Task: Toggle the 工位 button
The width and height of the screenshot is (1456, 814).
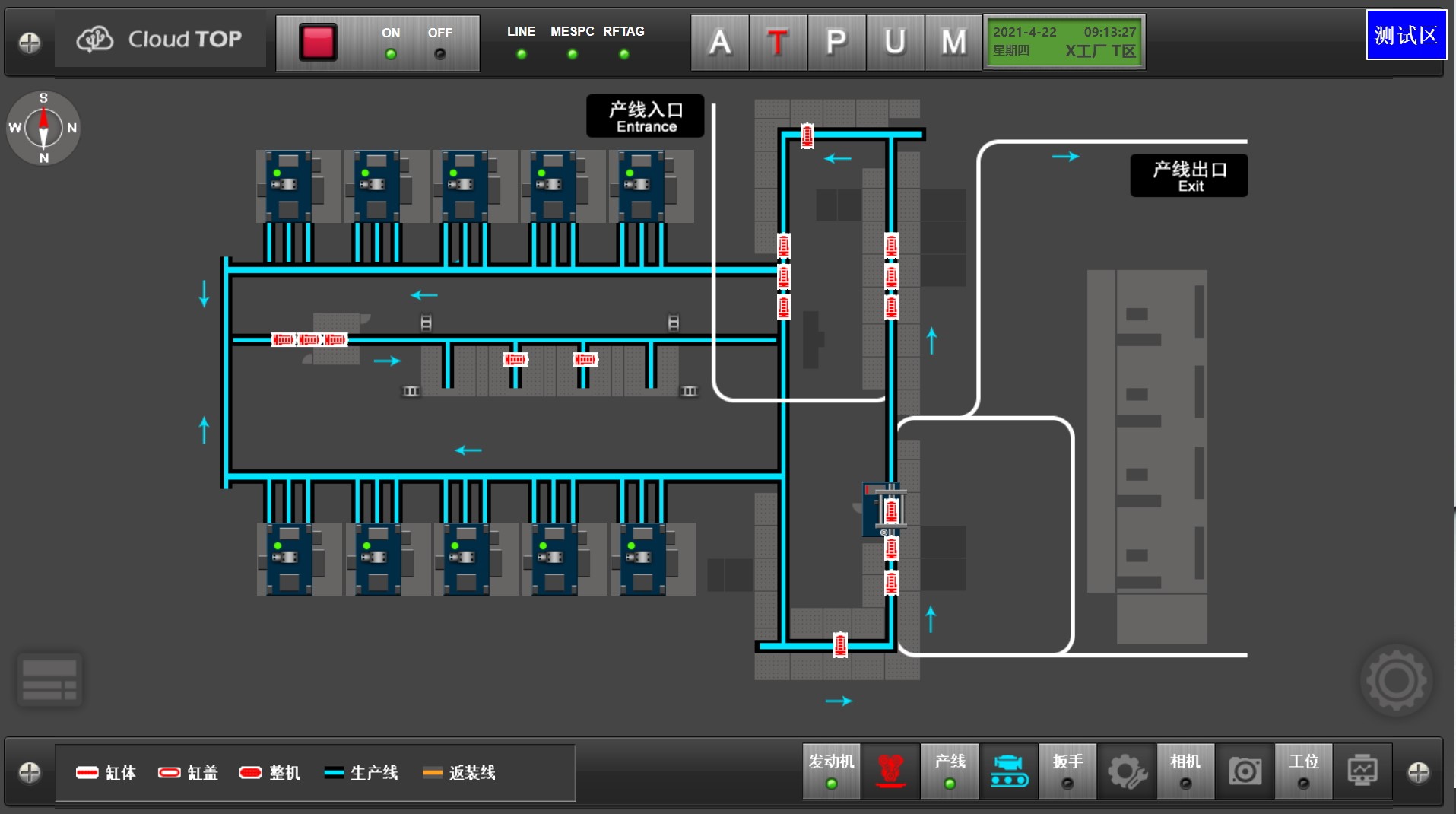Action: pyautogui.click(x=1304, y=771)
